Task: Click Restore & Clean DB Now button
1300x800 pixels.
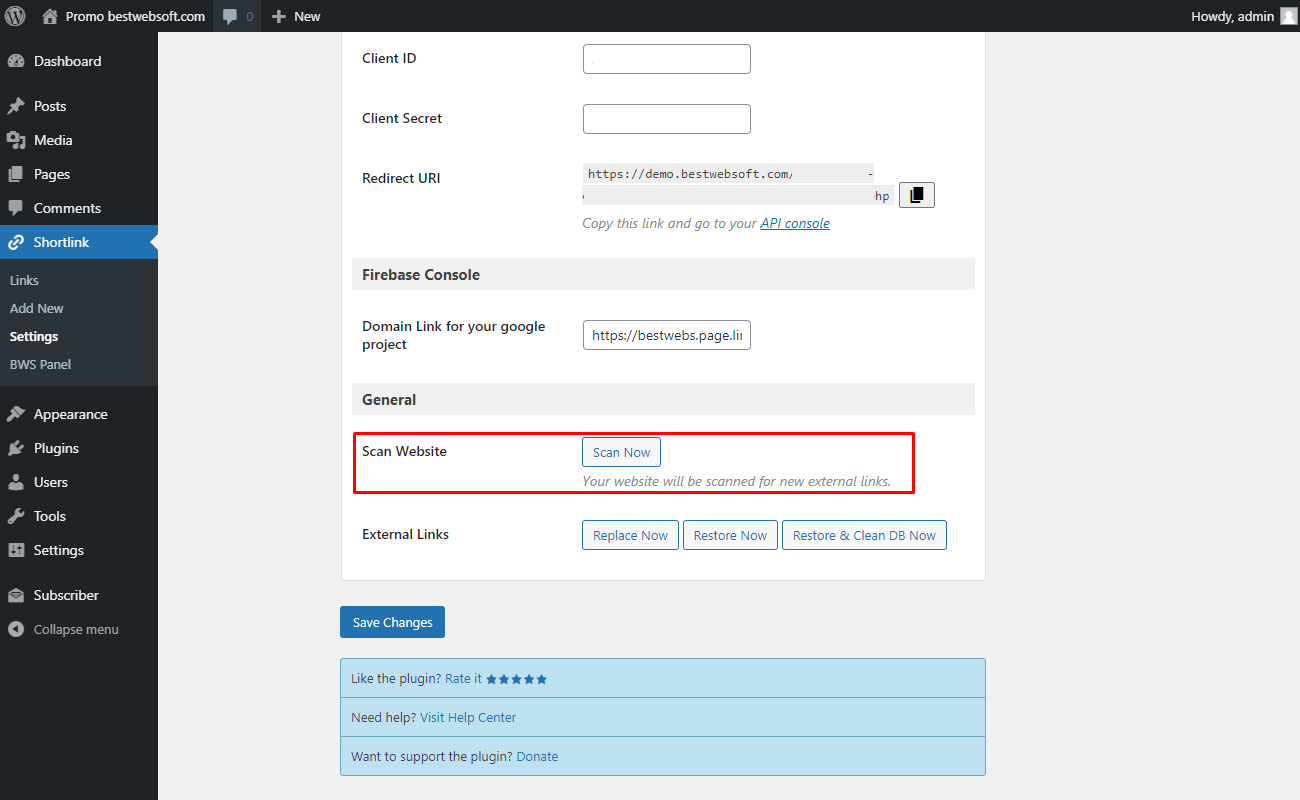Action: tap(864, 535)
